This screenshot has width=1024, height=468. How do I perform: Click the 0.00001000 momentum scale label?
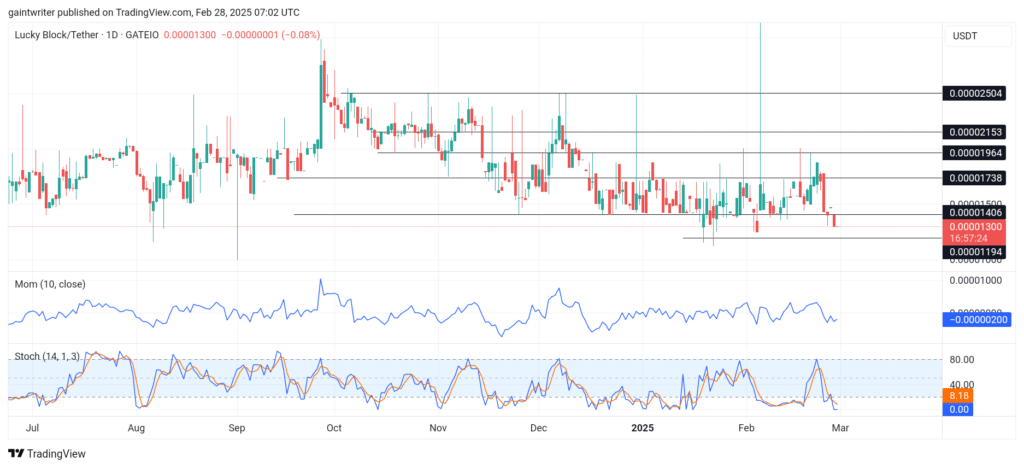click(974, 280)
